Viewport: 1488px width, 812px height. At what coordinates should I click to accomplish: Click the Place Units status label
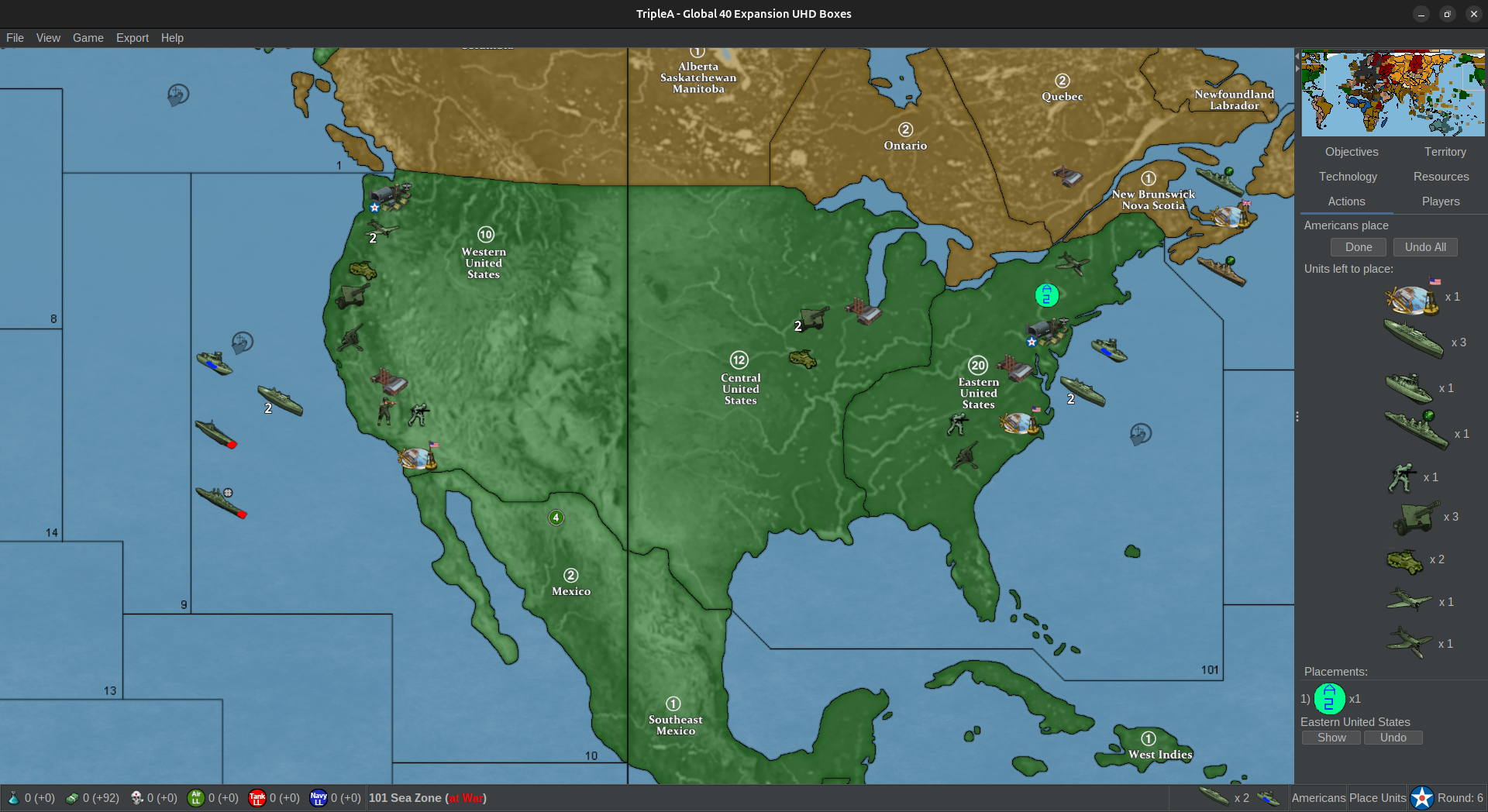click(x=1377, y=798)
